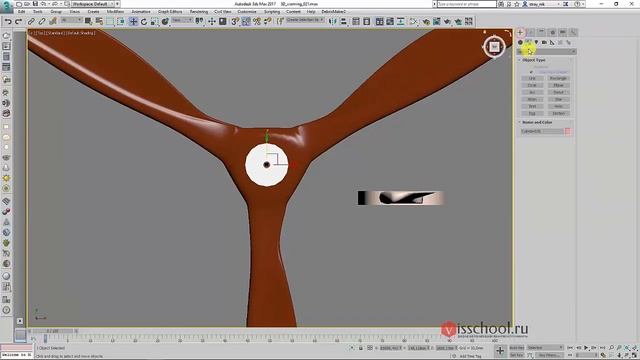Image resolution: width=640 pixels, height=360 pixels.
Task: Switch to the Hierarchy command panel tab
Action: pos(541,32)
